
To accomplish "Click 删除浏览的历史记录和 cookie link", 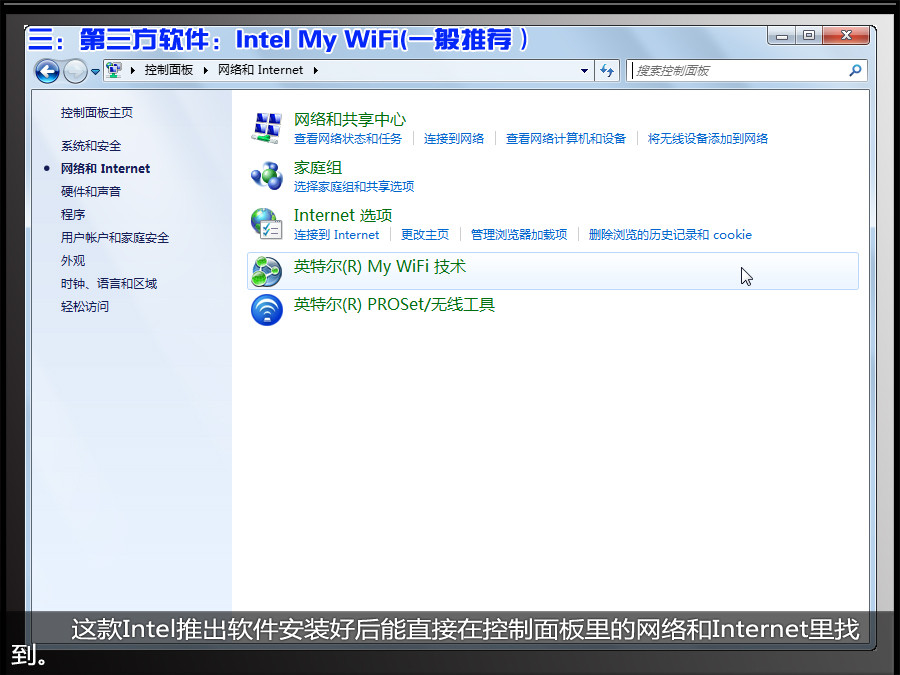I will tap(670, 235).
